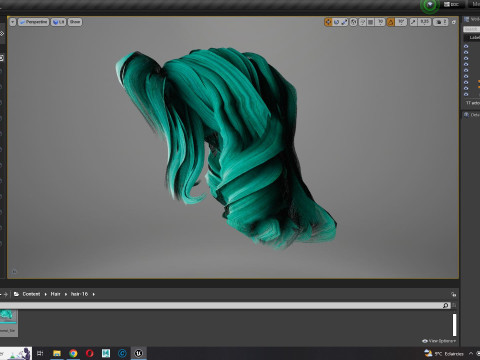This screenshot has height=360, width=480.
Task: Toggle scale snapping in viewport toolbar
Action: point(413,22)
